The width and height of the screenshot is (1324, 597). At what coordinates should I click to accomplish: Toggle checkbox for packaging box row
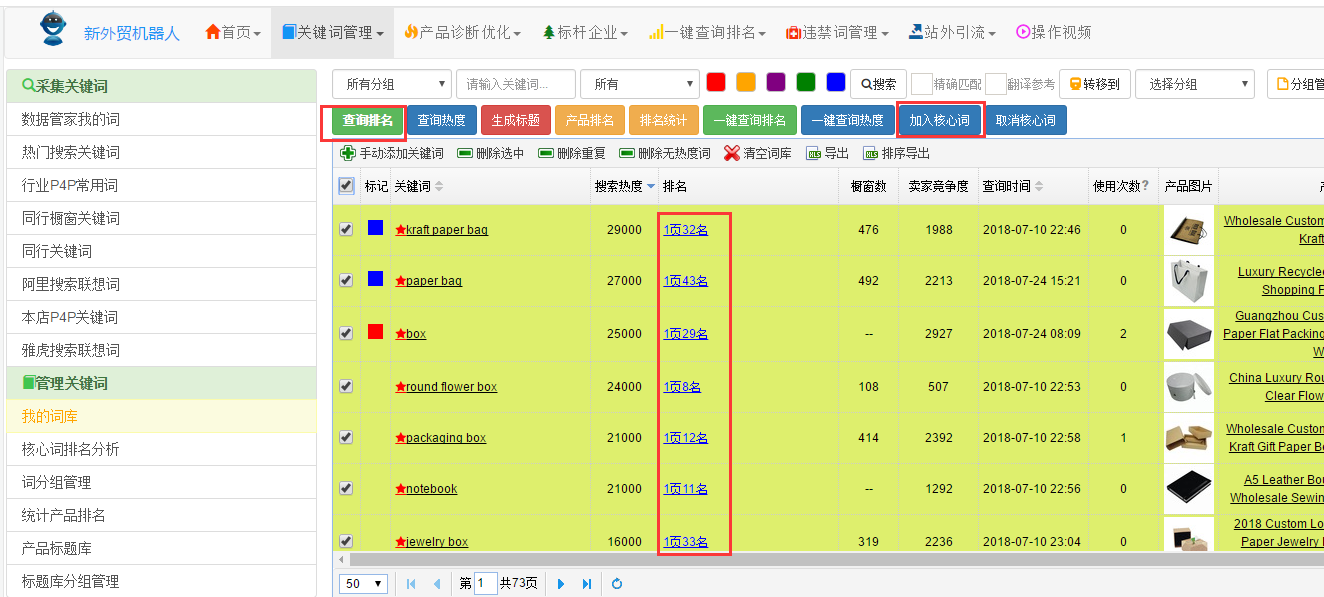point(346,437)
